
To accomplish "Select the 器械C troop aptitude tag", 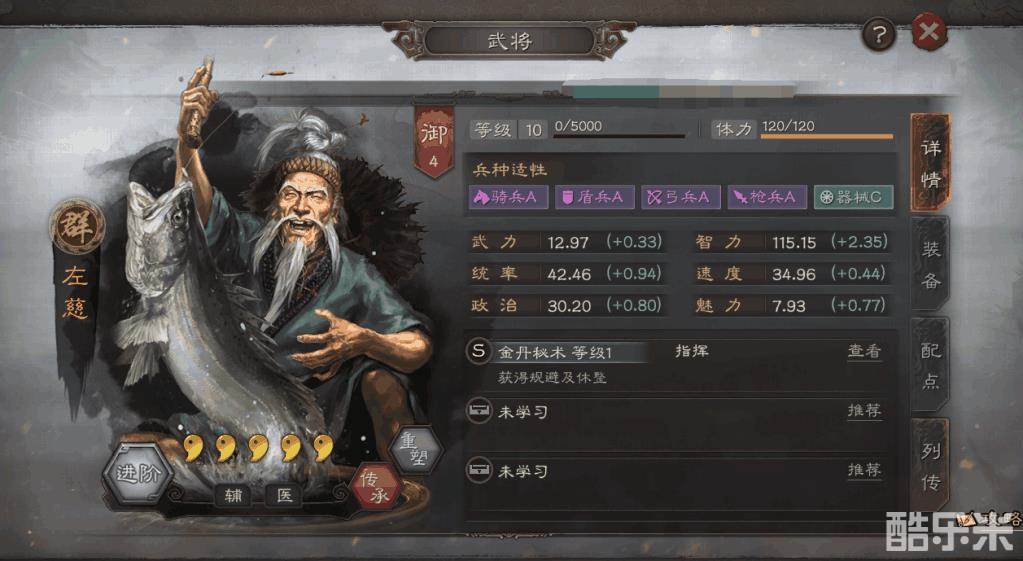I will point(853,197).
